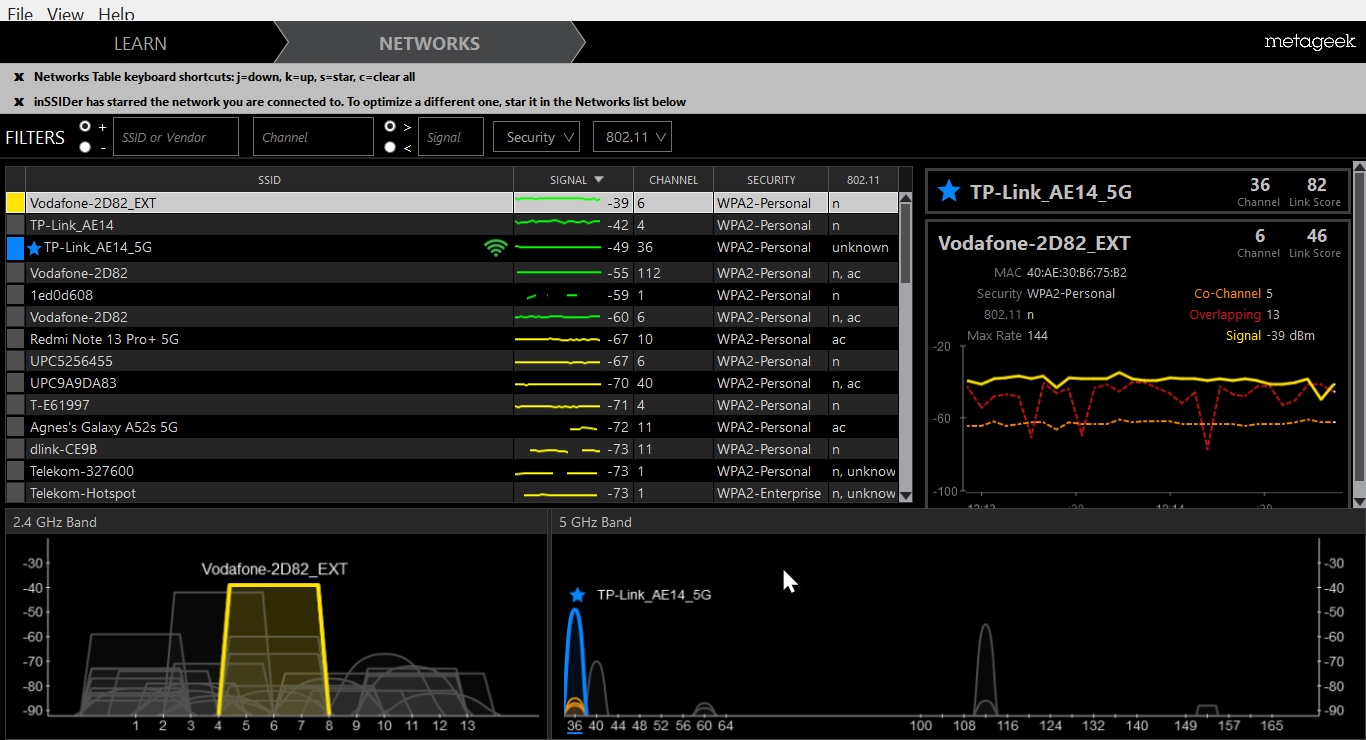Sort by the 802.11 column header

pos(863,180)
